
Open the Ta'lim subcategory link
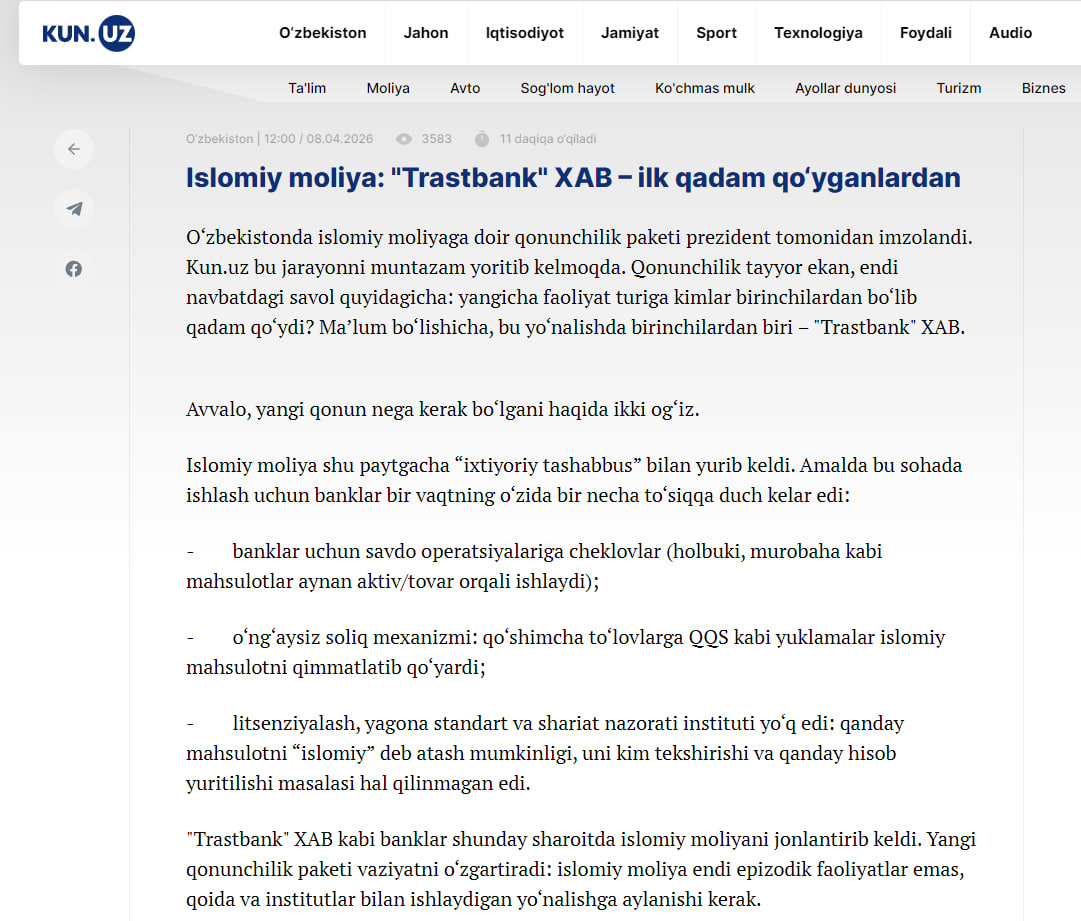tap(307, 88)
